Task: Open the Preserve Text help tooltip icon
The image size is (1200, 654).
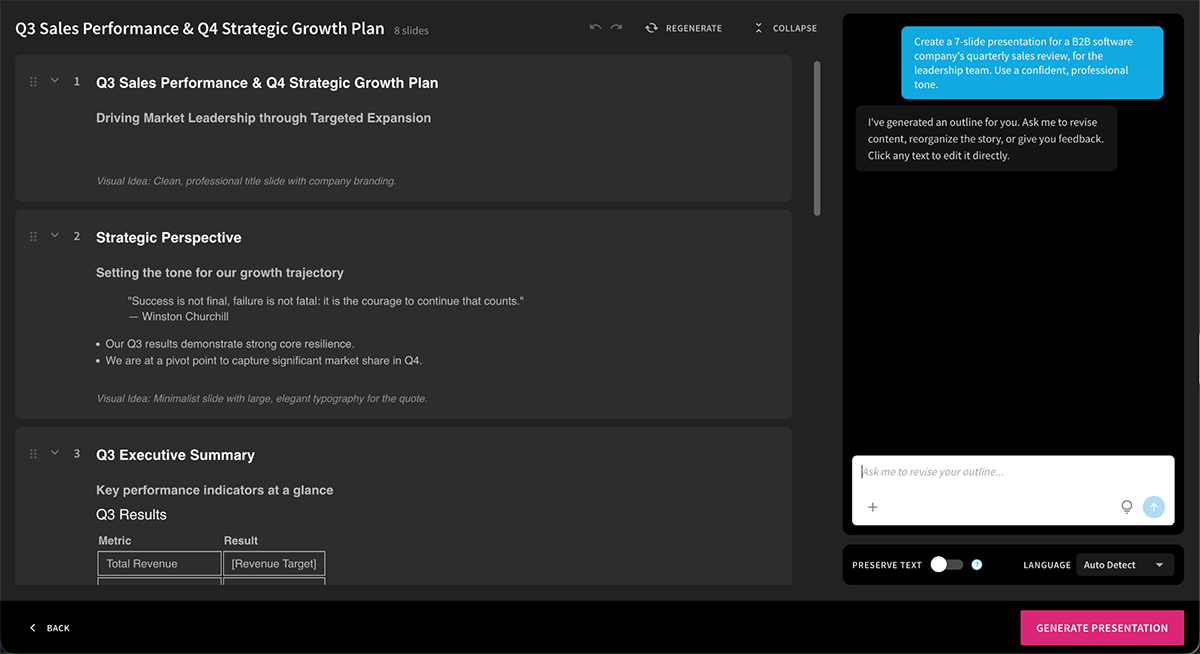Action: 977,565
